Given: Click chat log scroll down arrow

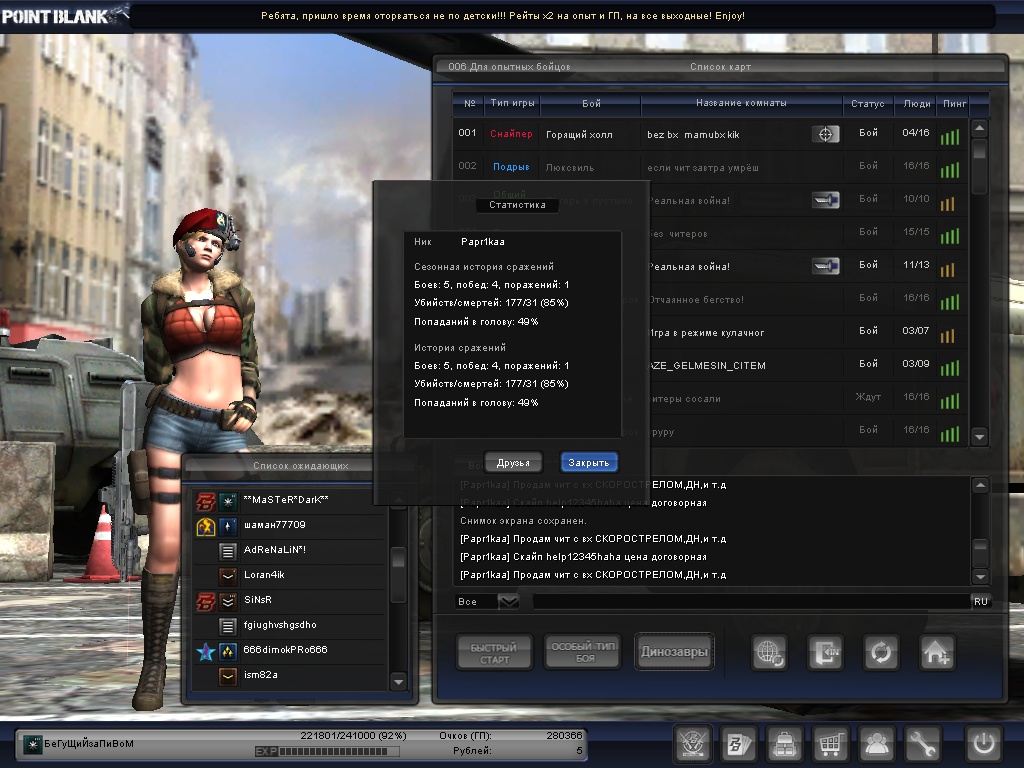Looking at the screenshot, I should (980, 576).
